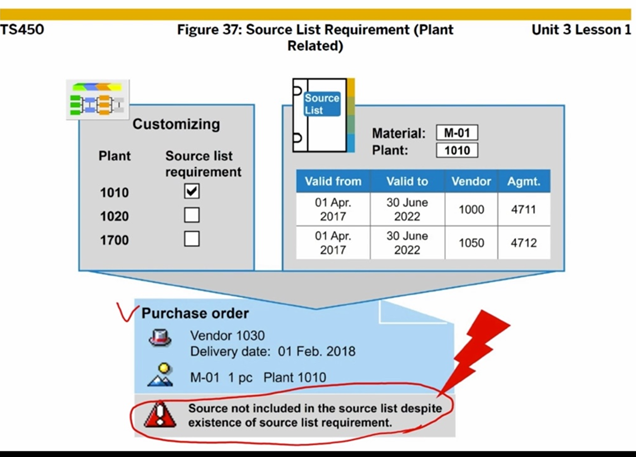
Task: Click the TS450 course code
Action: 22,30
